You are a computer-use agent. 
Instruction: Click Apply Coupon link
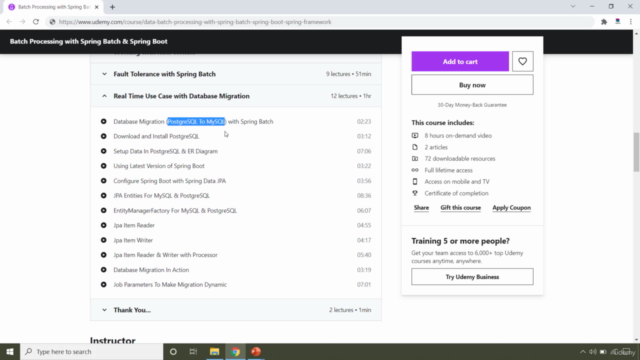point(511,207)
